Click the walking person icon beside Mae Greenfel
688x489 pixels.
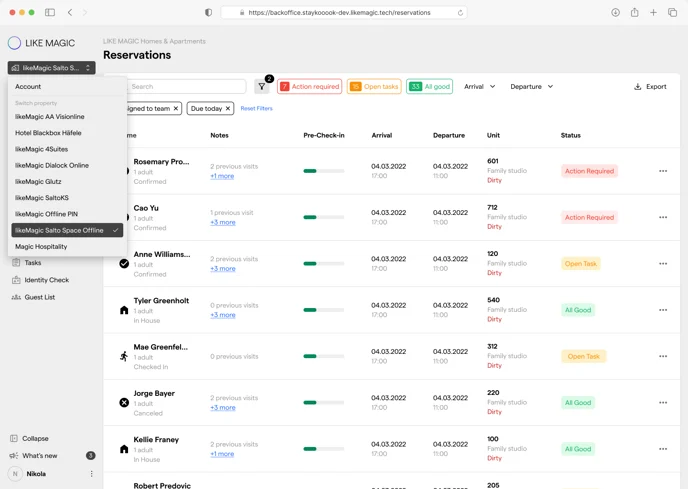tap(124, 356)
